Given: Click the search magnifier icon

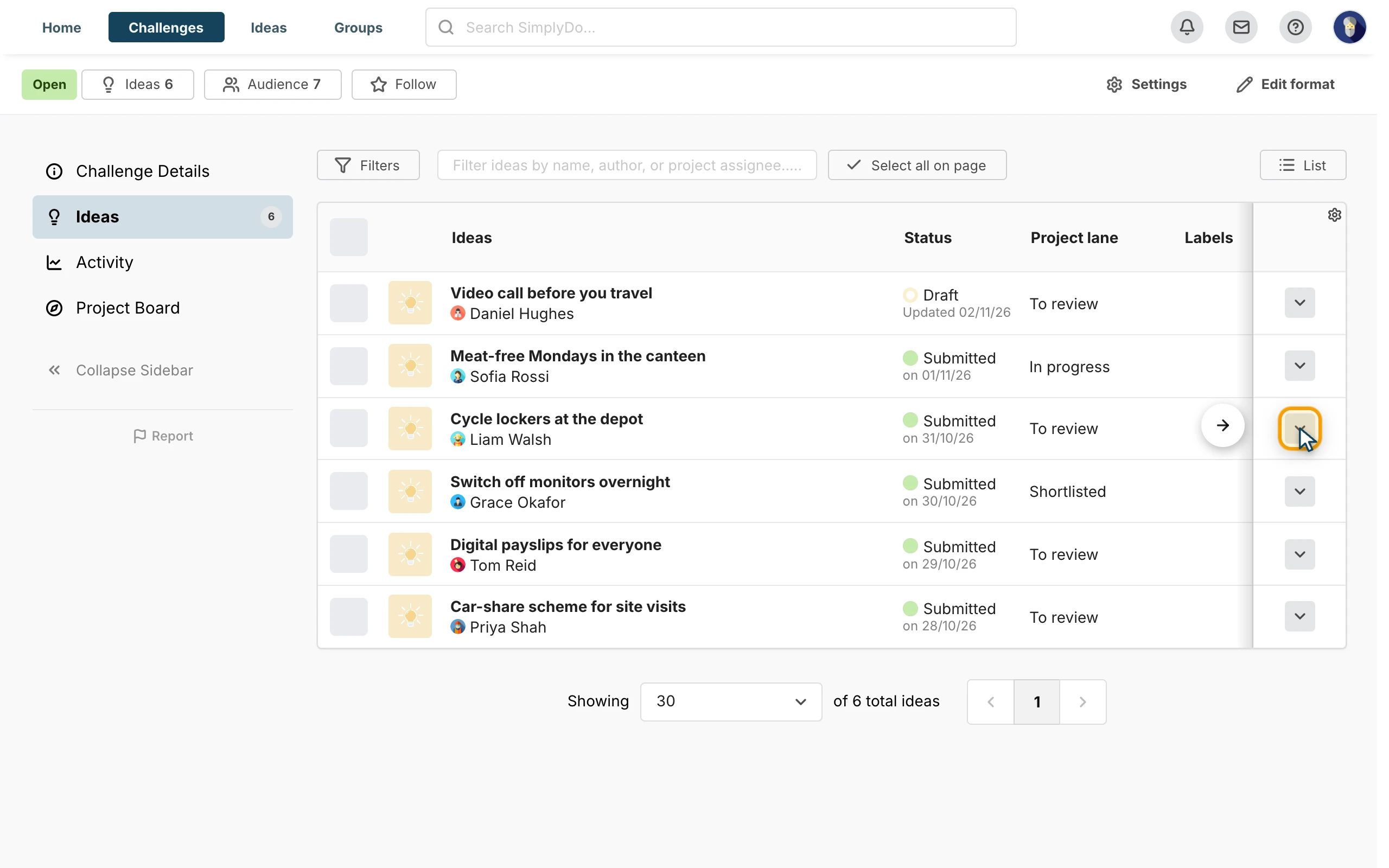Looking at the screenshot, I should pyautogui.click(x=446, y=27).
